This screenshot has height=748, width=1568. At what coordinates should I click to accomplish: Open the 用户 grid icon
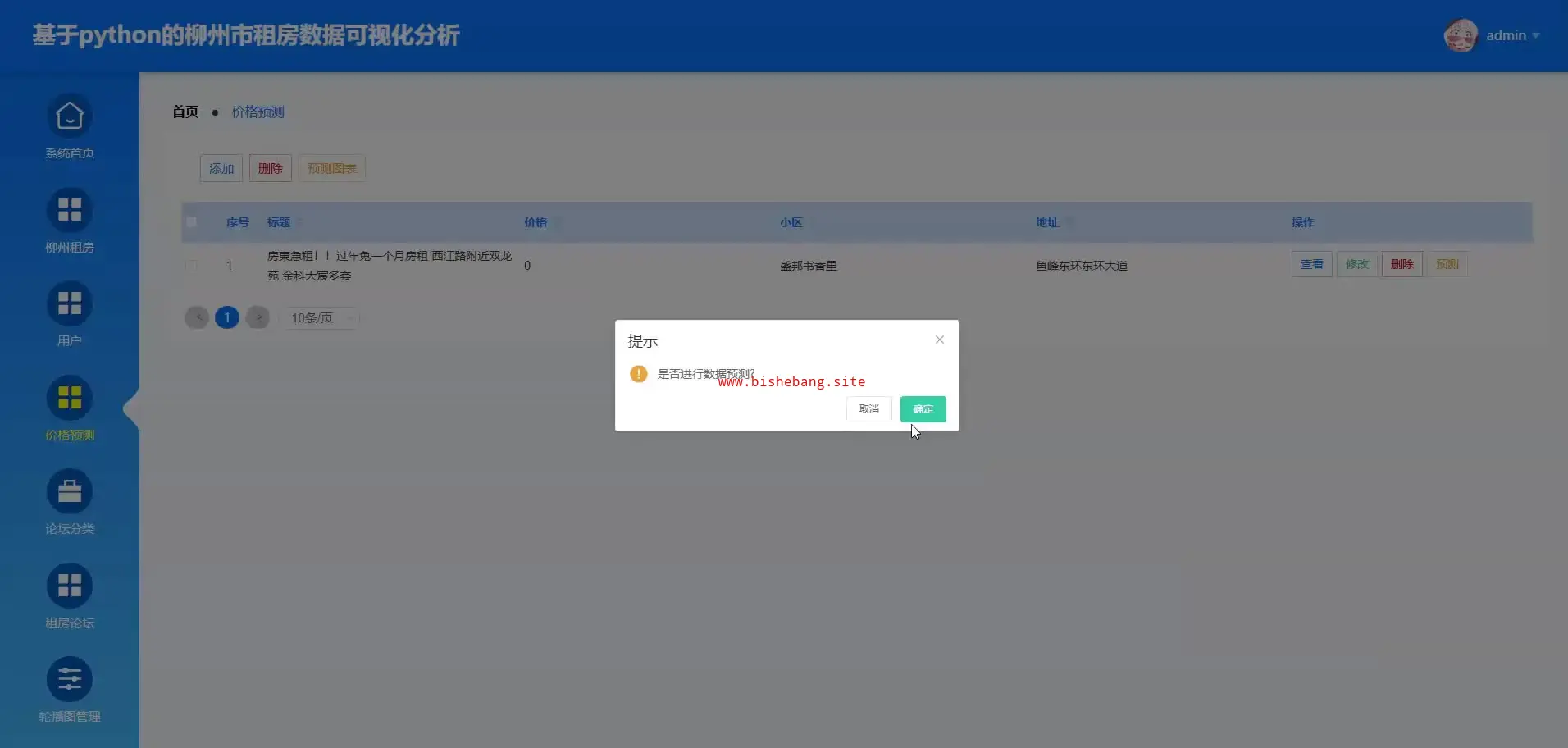click(x=70, y=304)
